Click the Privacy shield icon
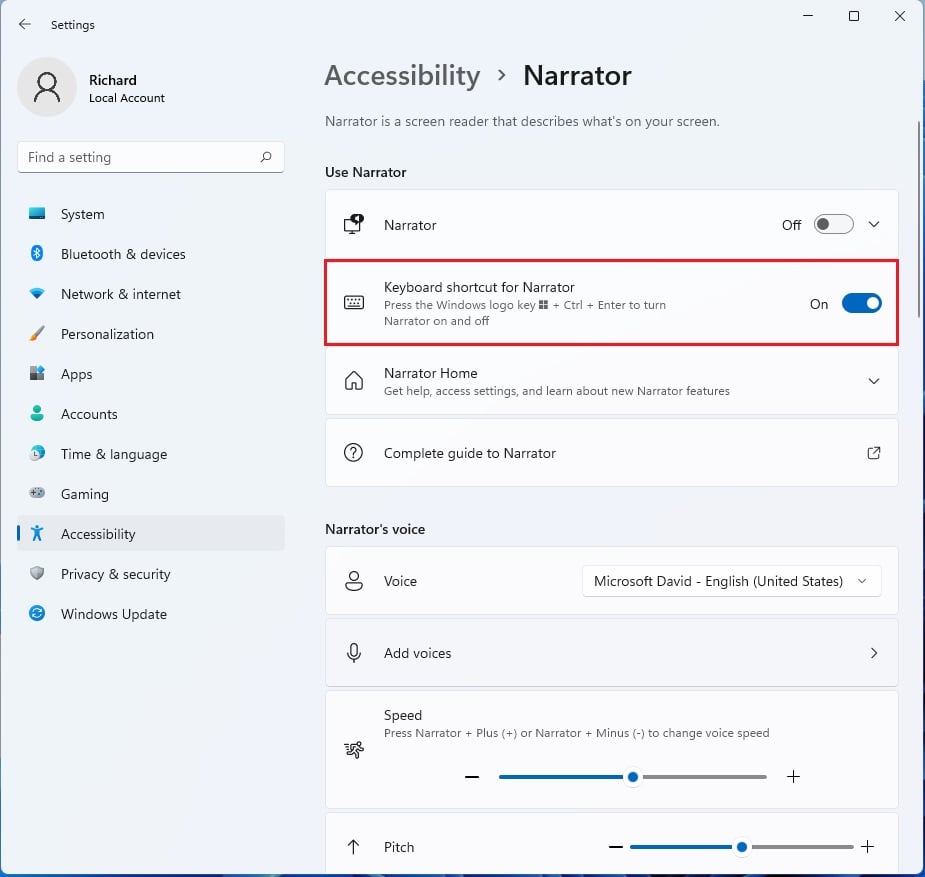925x877 pixels. pos(37,573)
